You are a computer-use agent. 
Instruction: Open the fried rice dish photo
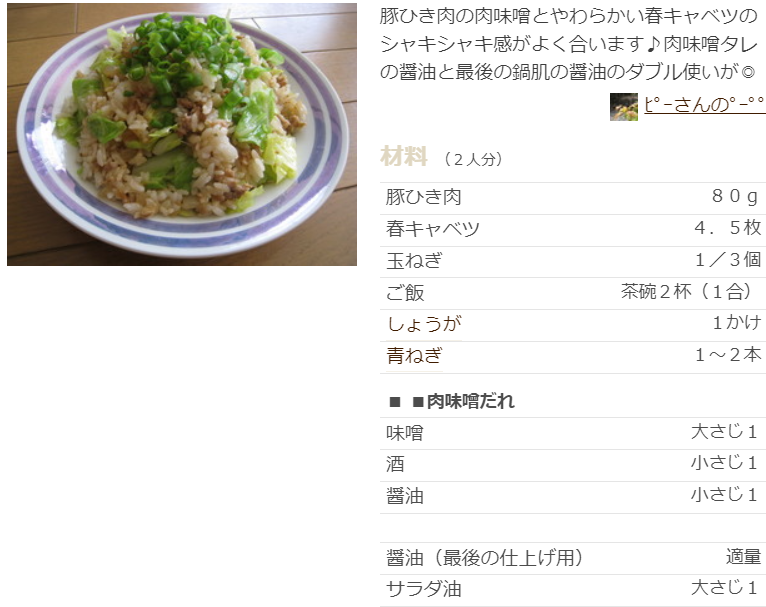tap(182, 134)
